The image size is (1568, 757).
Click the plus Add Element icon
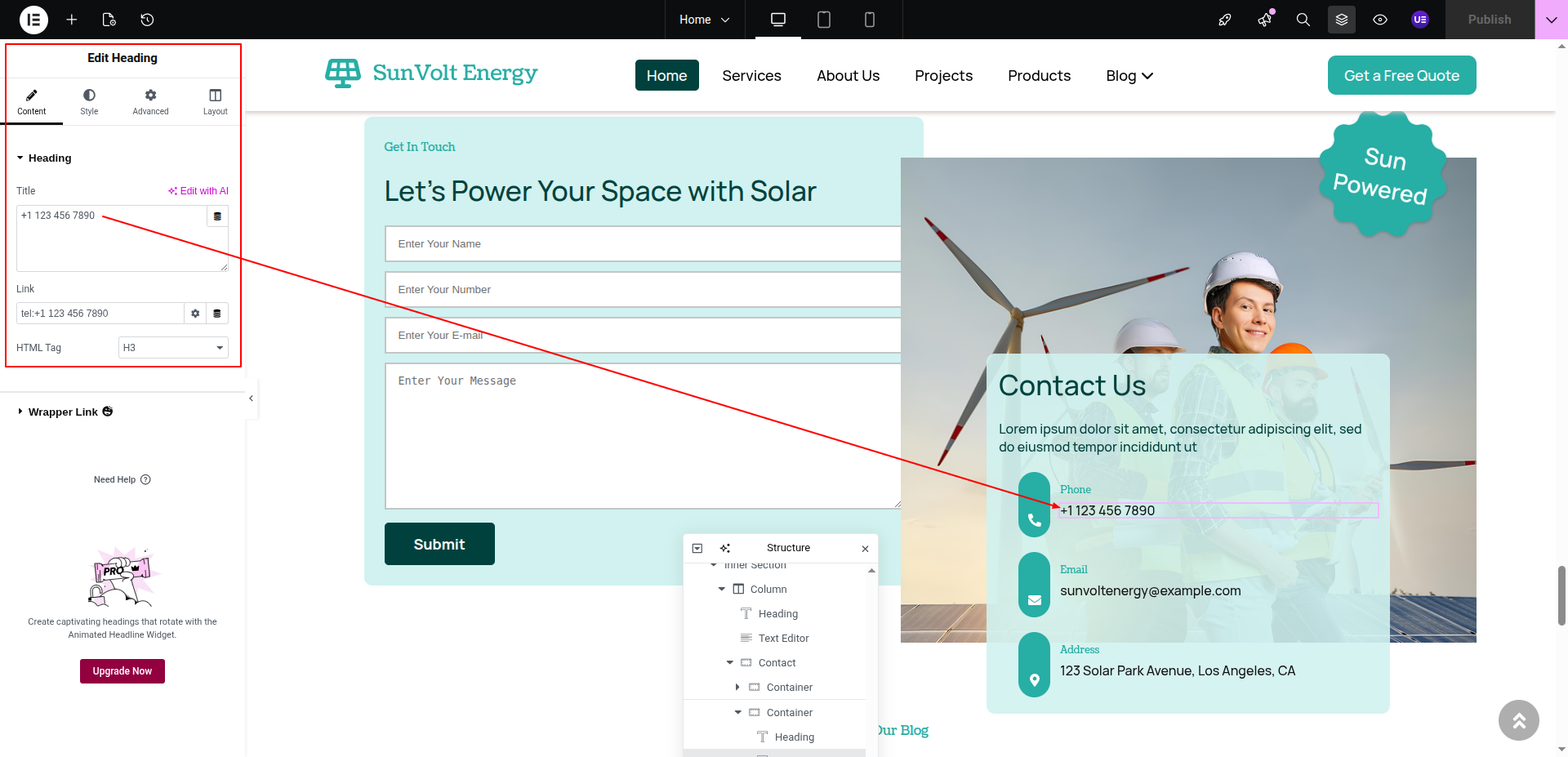(72, 20)
